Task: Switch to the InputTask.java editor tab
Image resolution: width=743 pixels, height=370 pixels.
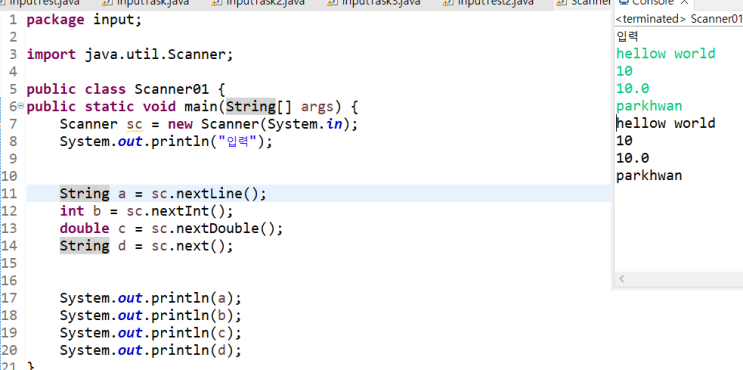Action: point(145,2)
